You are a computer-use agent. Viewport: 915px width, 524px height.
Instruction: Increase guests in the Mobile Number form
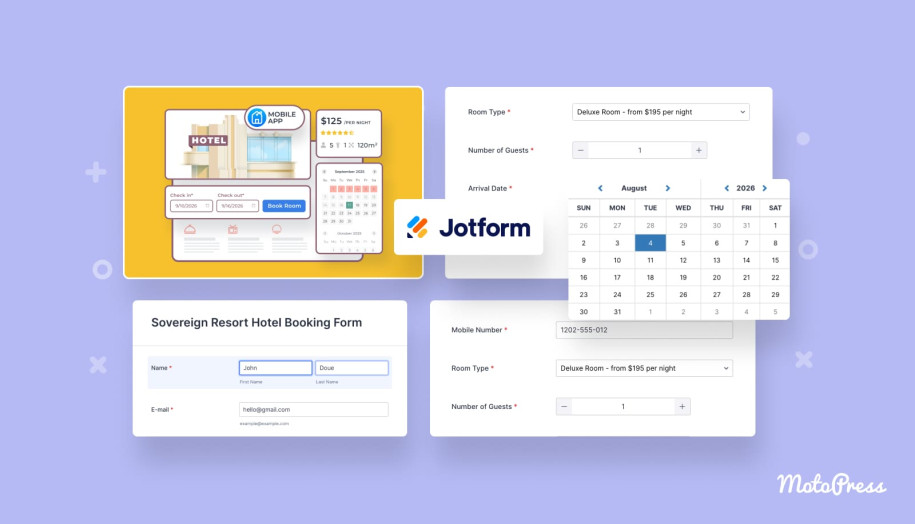pos(682,406)
